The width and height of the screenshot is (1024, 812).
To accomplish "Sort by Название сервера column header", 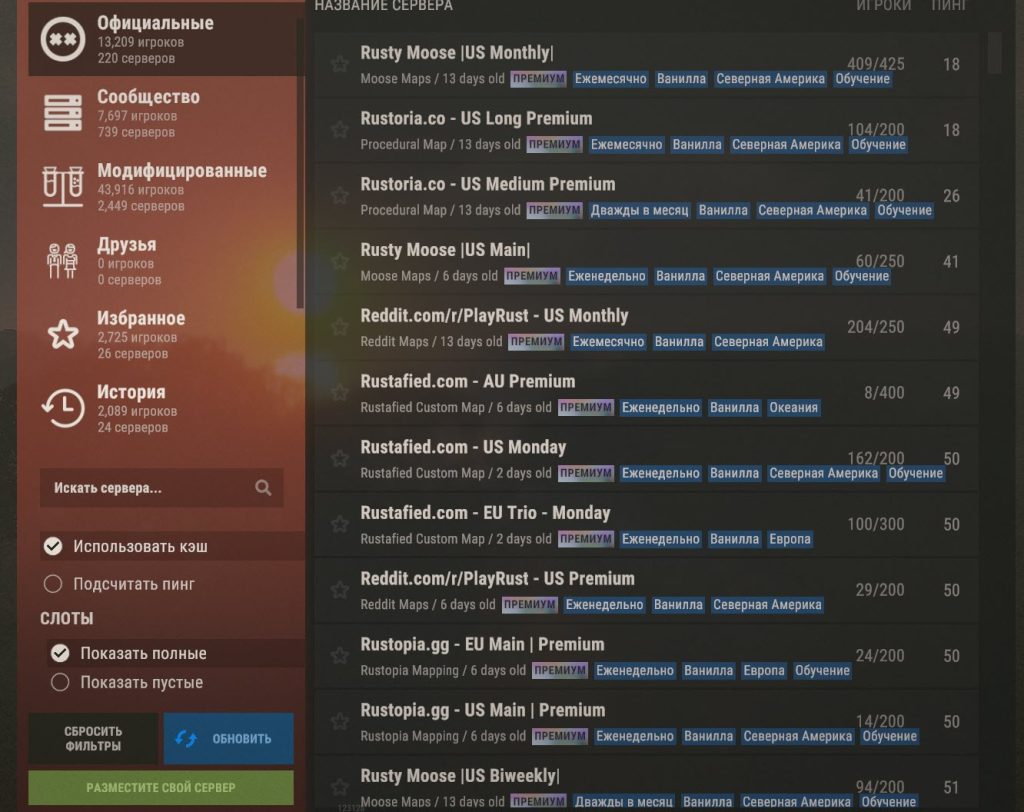I will coord(384,6).
